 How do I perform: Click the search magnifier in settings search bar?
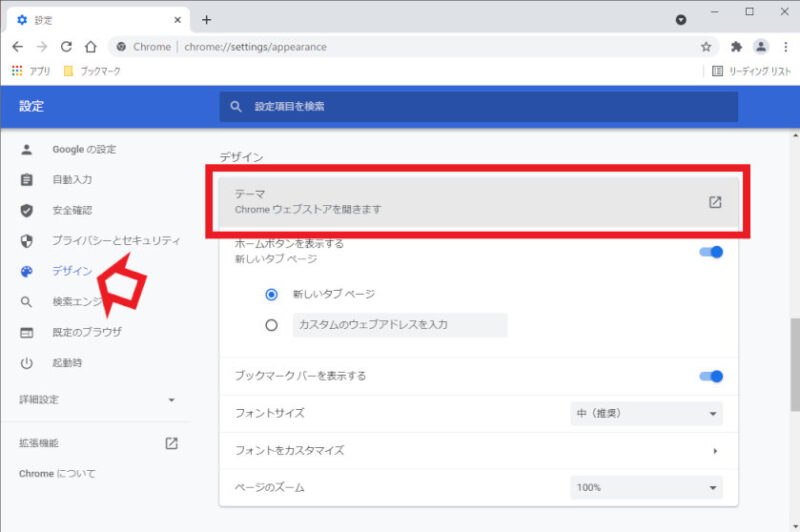coord(236,107)
